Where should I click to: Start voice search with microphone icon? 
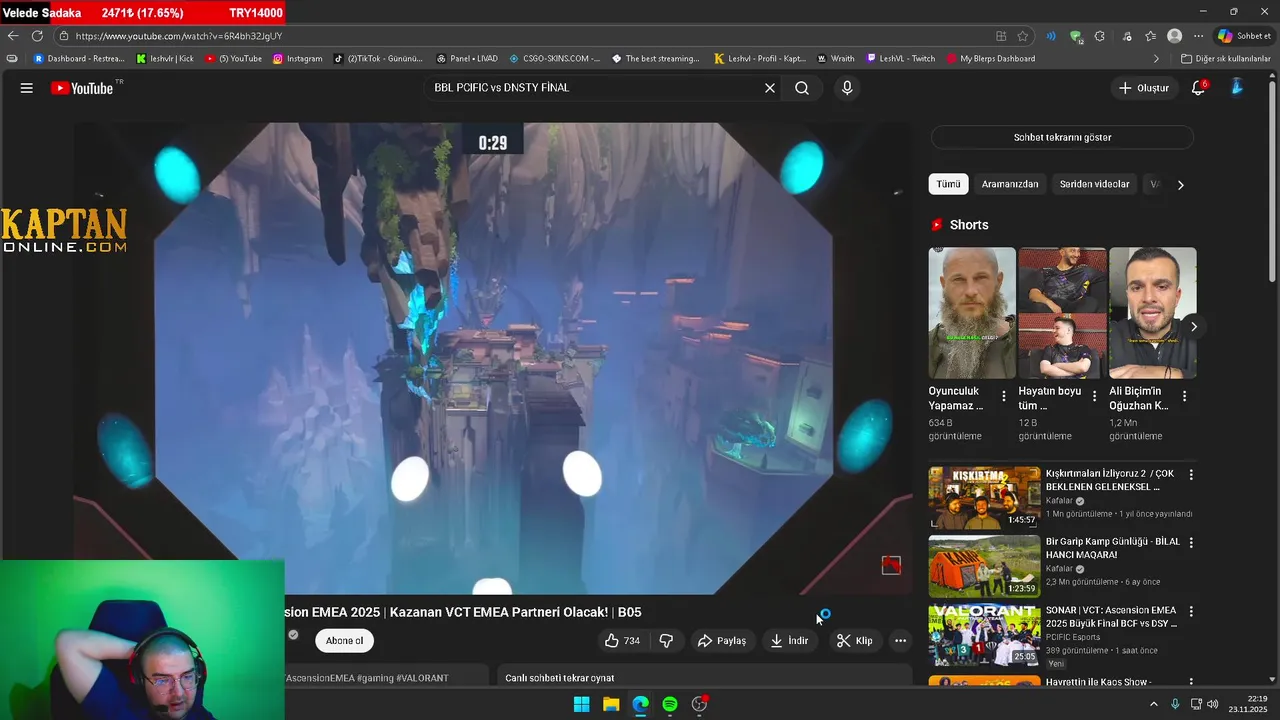pos(847,88)
